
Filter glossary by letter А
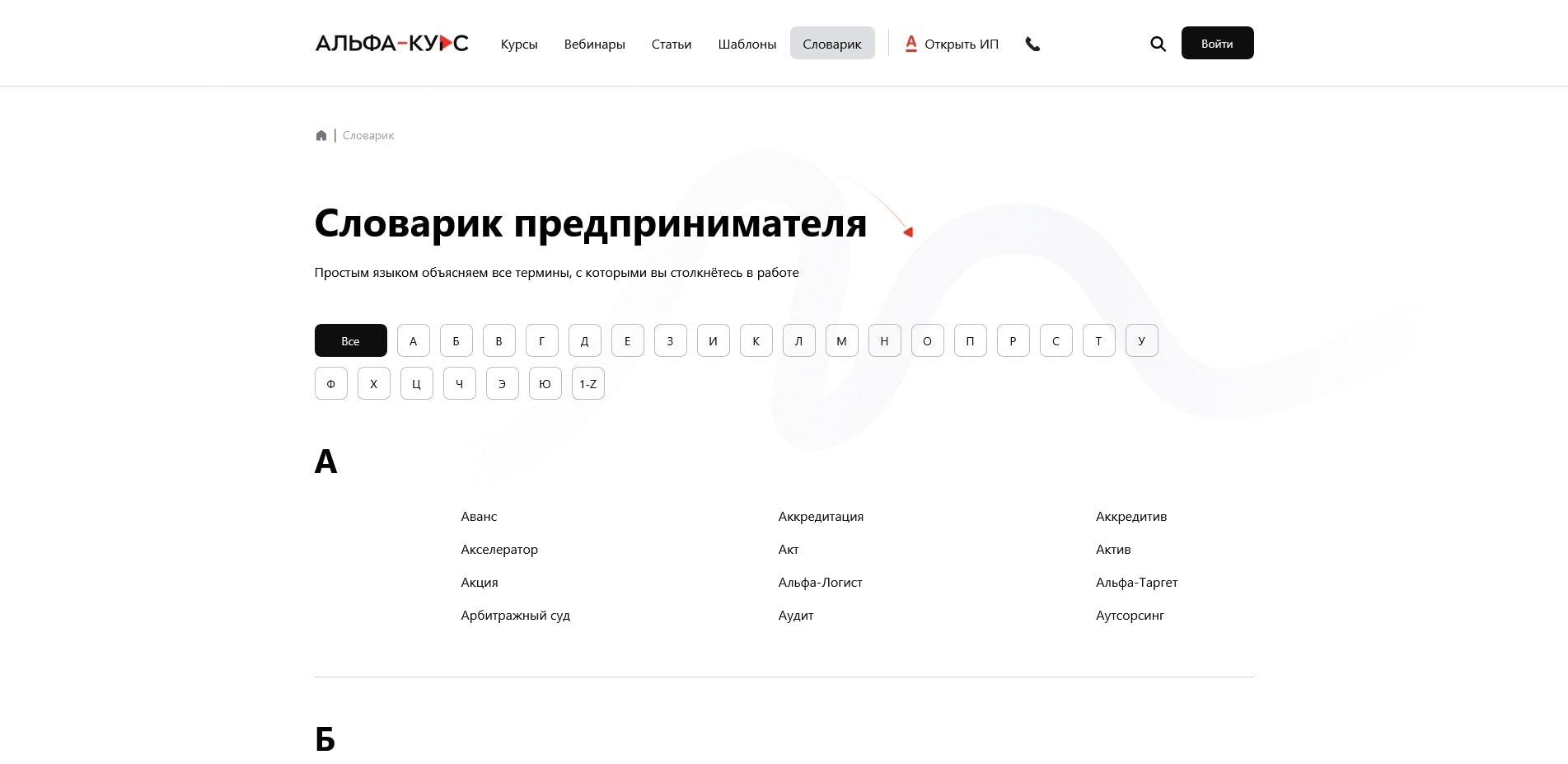coord(413,340)
